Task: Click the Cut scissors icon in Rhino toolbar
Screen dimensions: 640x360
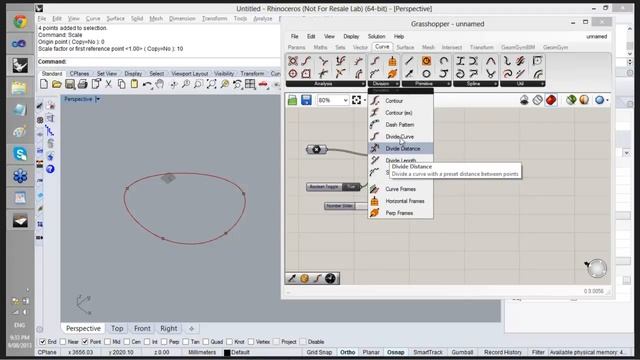Action: 109,84
